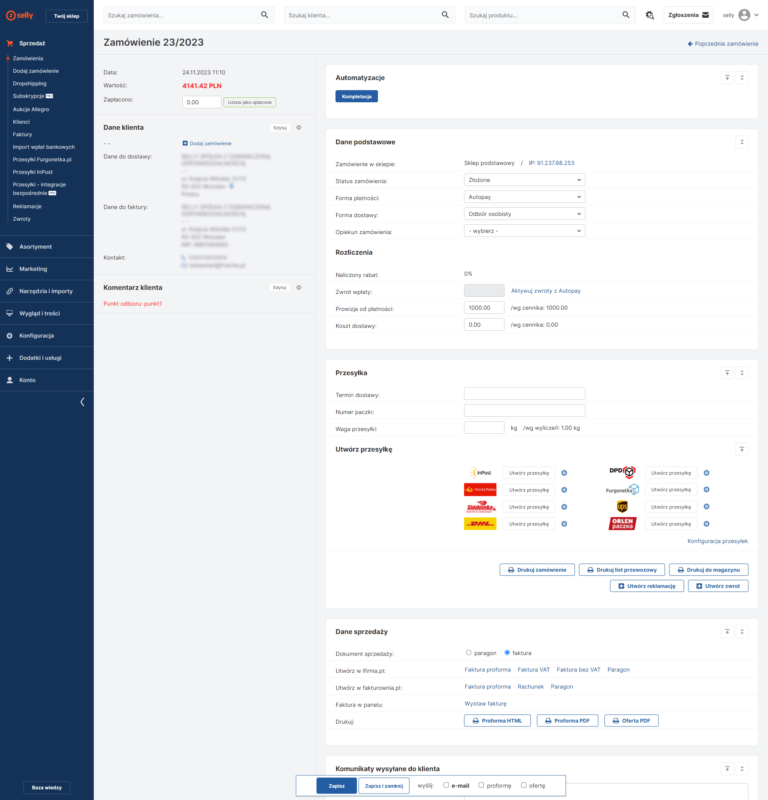Open Konfiguracja przesyłek link
Screen dimensions: 768x800
click(x=717, y=541)
